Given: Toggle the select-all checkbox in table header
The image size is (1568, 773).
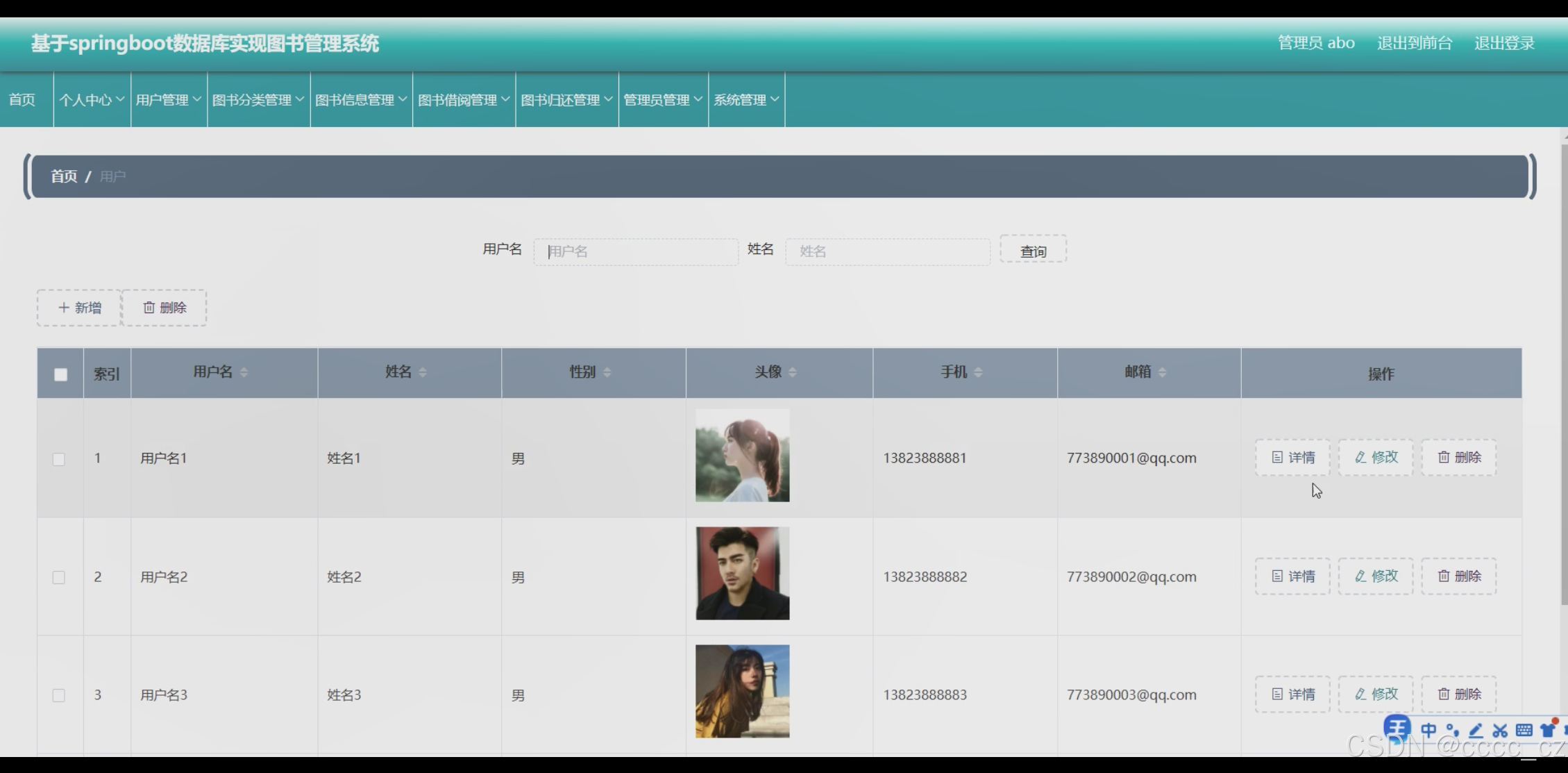Looking at the screenshot, I should coord(61,374).
